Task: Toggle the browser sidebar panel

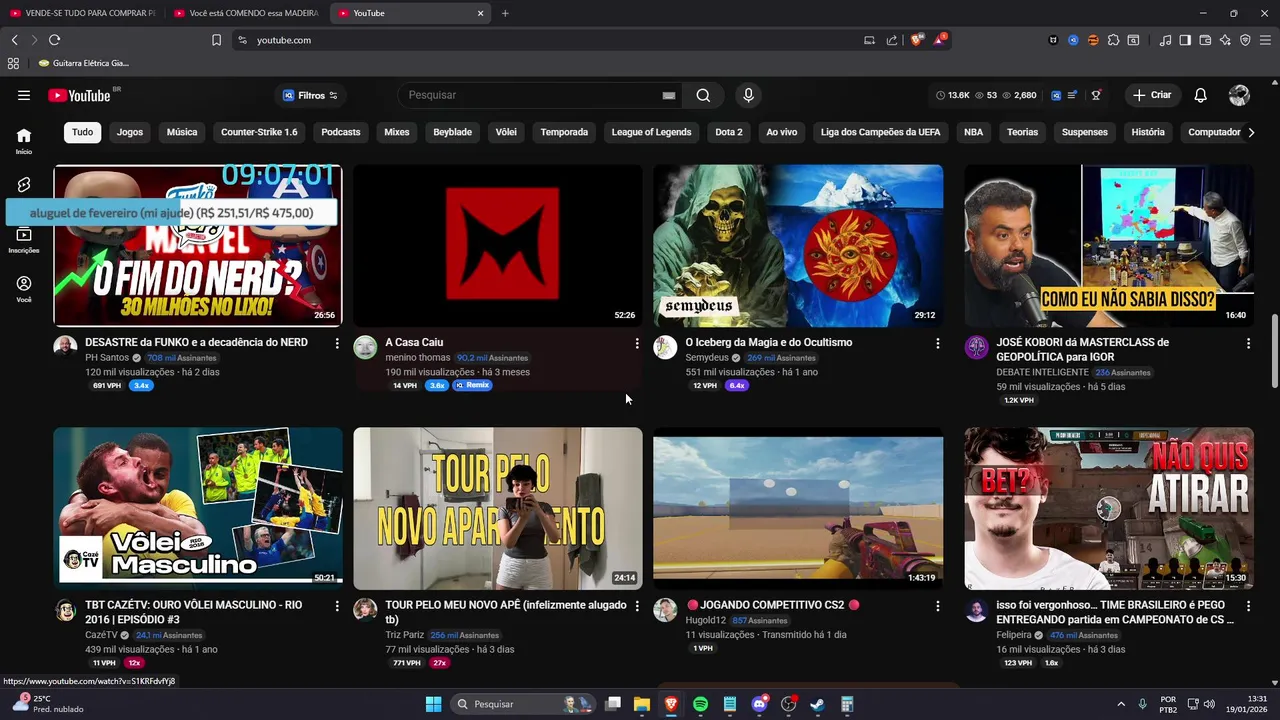Action: click(1185, 40)
